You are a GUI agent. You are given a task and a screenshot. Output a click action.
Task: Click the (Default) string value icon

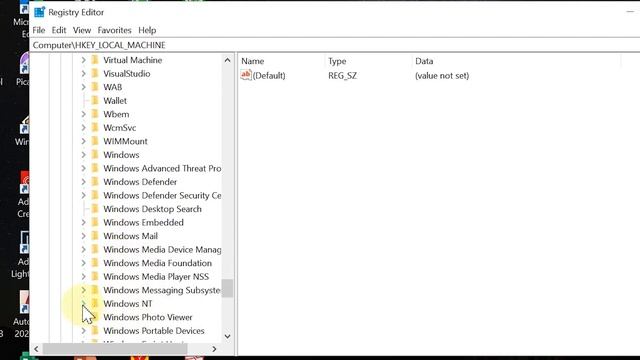[x=246, y=75]
